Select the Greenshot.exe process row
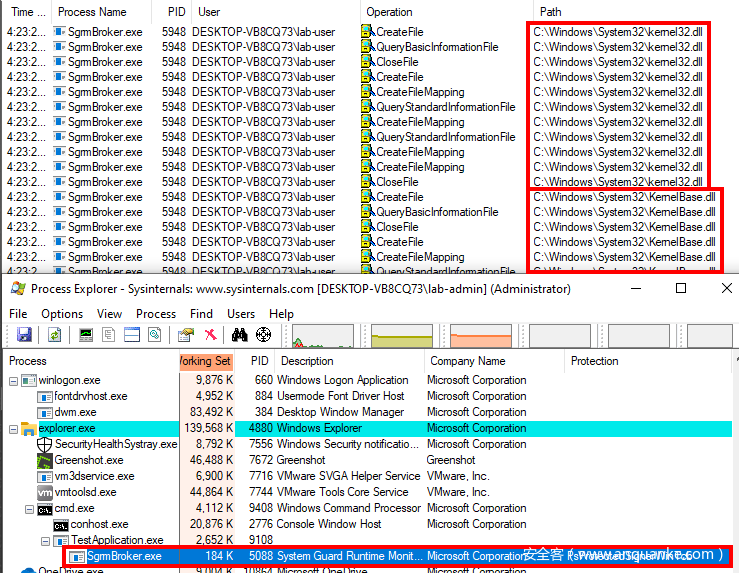This screenshot has height=573, width=739. tap(368, 460)
